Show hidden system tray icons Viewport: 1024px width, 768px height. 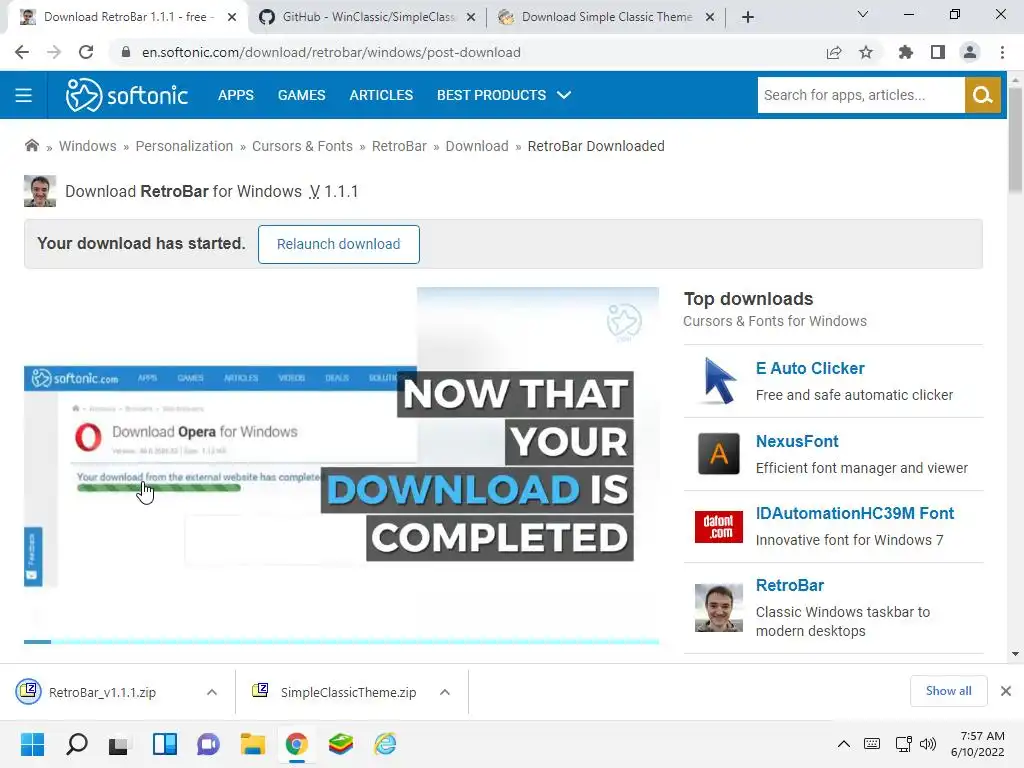point(844,744)
